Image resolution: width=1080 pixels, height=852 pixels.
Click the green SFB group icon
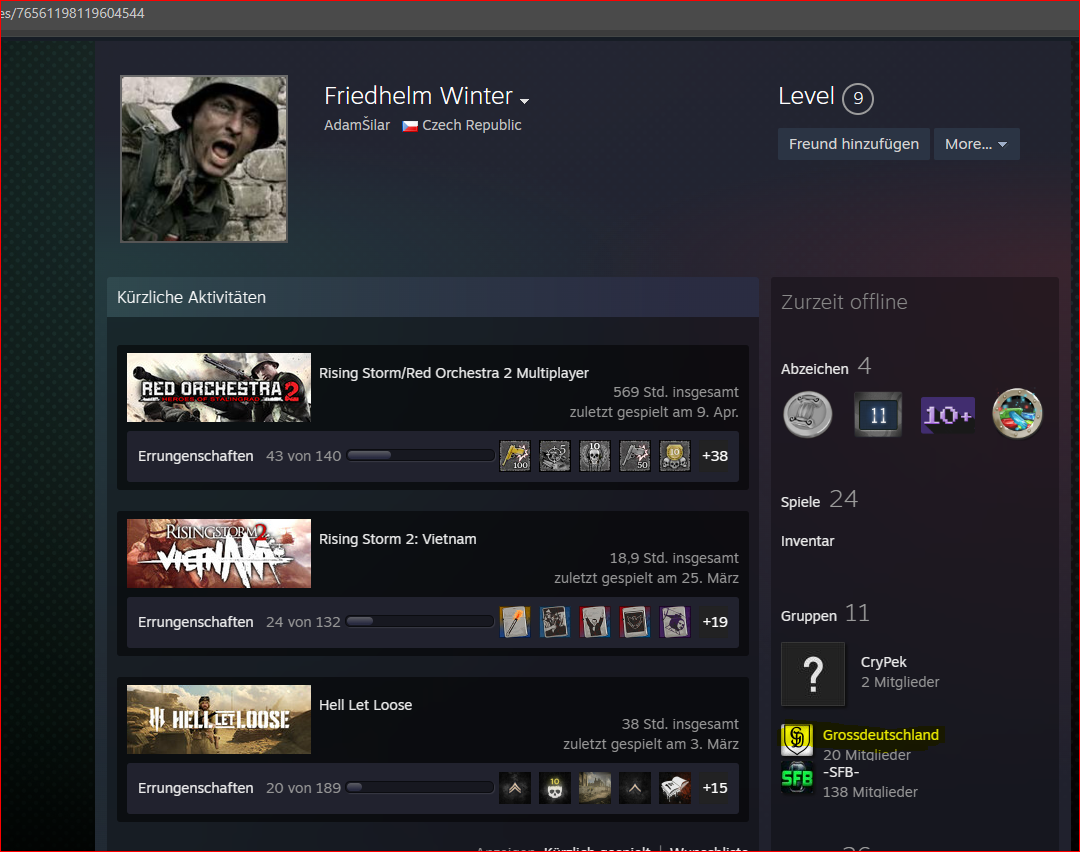797,777
